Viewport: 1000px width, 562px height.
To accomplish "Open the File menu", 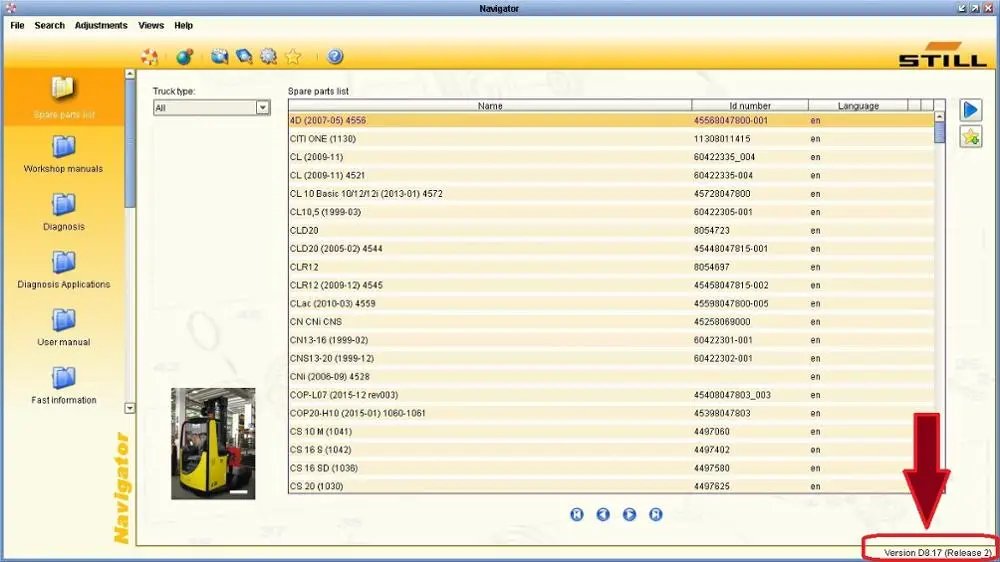I will click(17, 26).
